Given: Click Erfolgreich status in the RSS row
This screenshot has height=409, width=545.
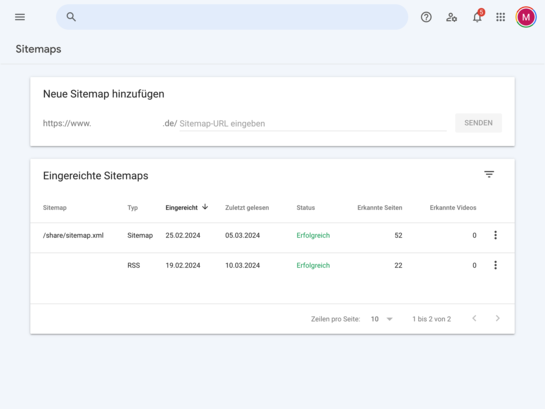Looking at the screenshot, I should (x=313, y=265).
